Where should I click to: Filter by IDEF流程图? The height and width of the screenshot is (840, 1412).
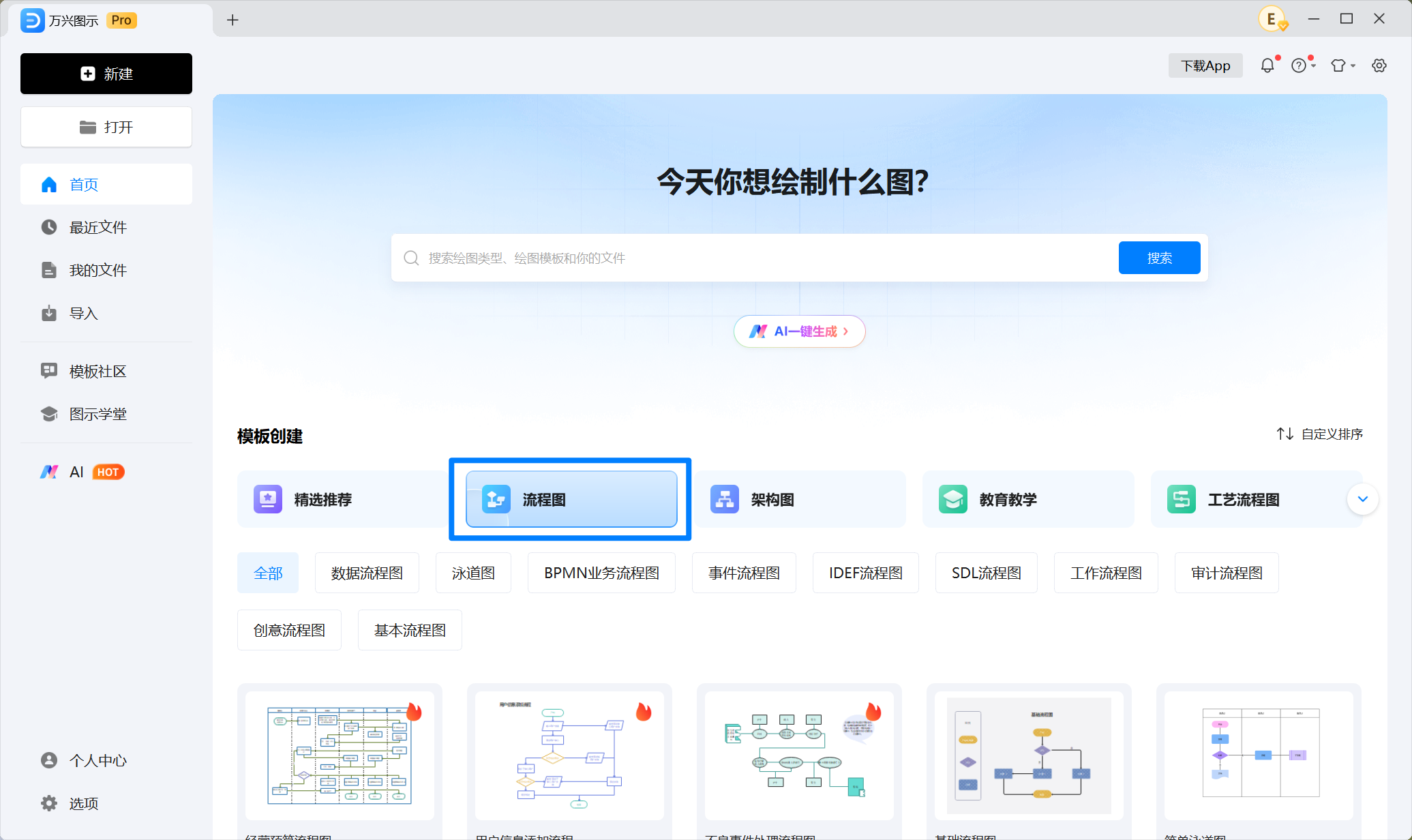point(866,573)
